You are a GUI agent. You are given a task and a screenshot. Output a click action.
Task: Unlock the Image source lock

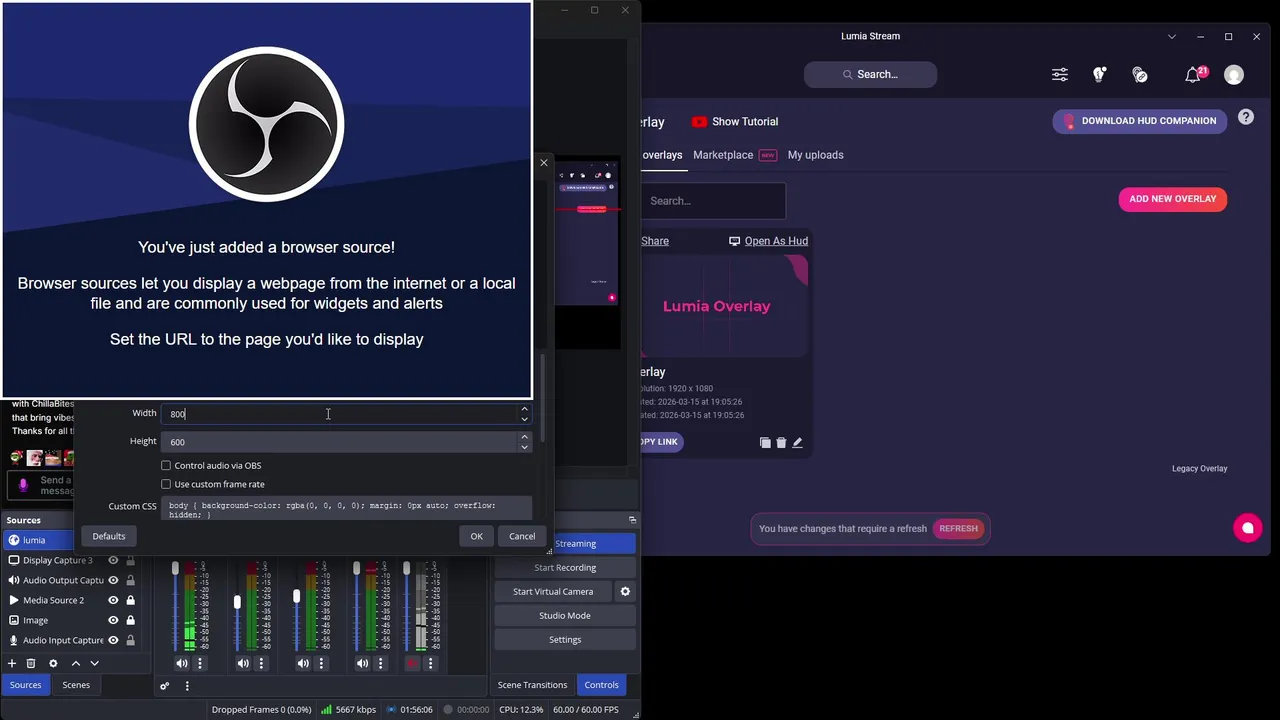(x=130, y=621)
